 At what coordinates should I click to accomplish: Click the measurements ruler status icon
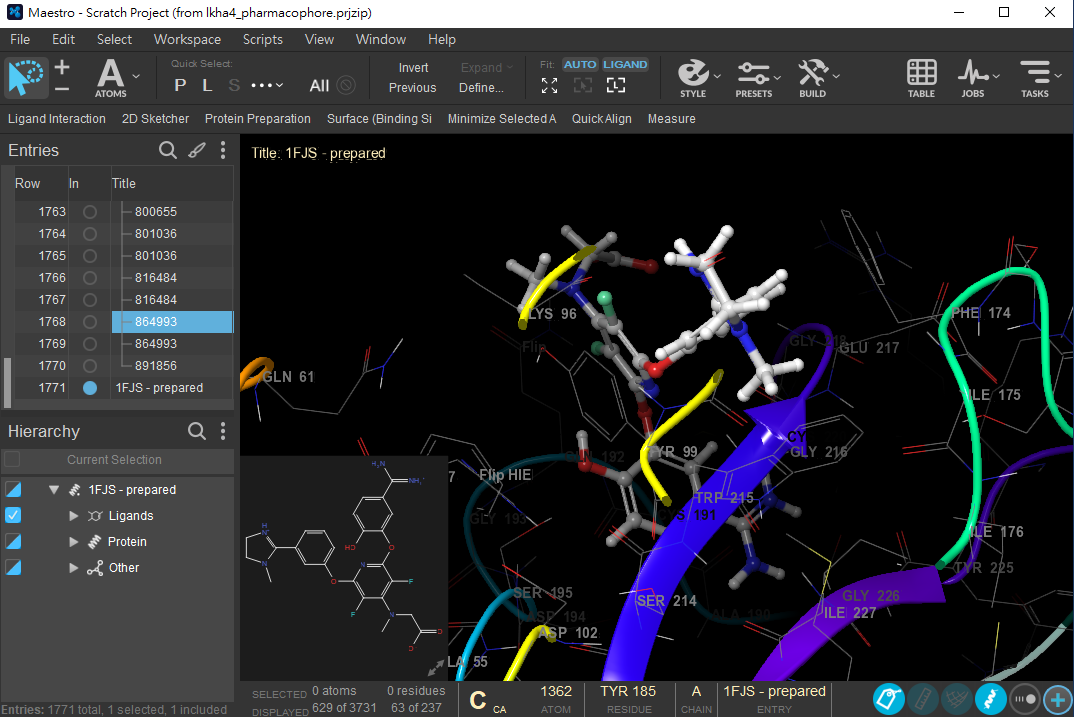(x=923, y=699)
